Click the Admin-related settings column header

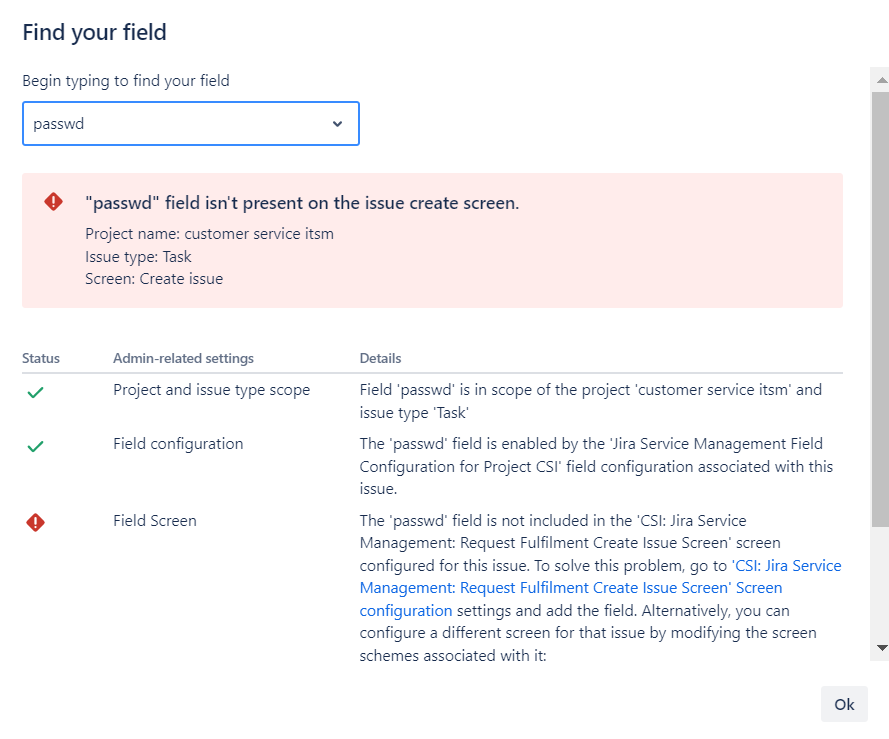[x=183, y=358]
